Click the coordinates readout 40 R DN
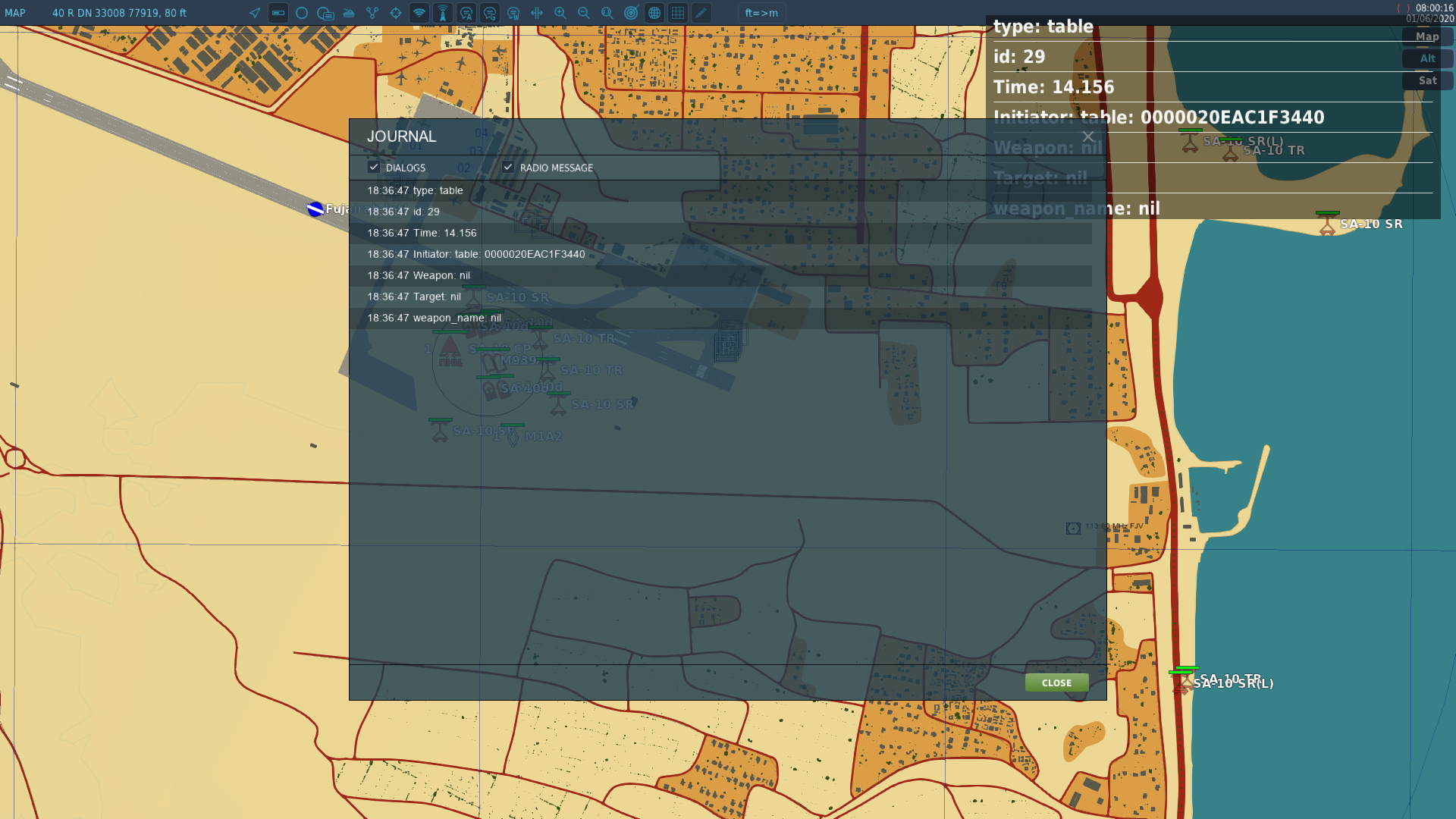 (x=119, y=13)
